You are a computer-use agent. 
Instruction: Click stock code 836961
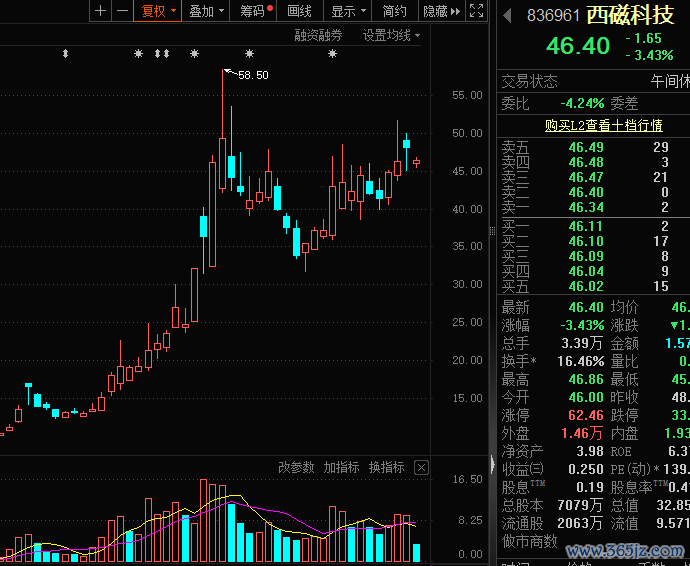pyautogui.click(x=553, y=16)
